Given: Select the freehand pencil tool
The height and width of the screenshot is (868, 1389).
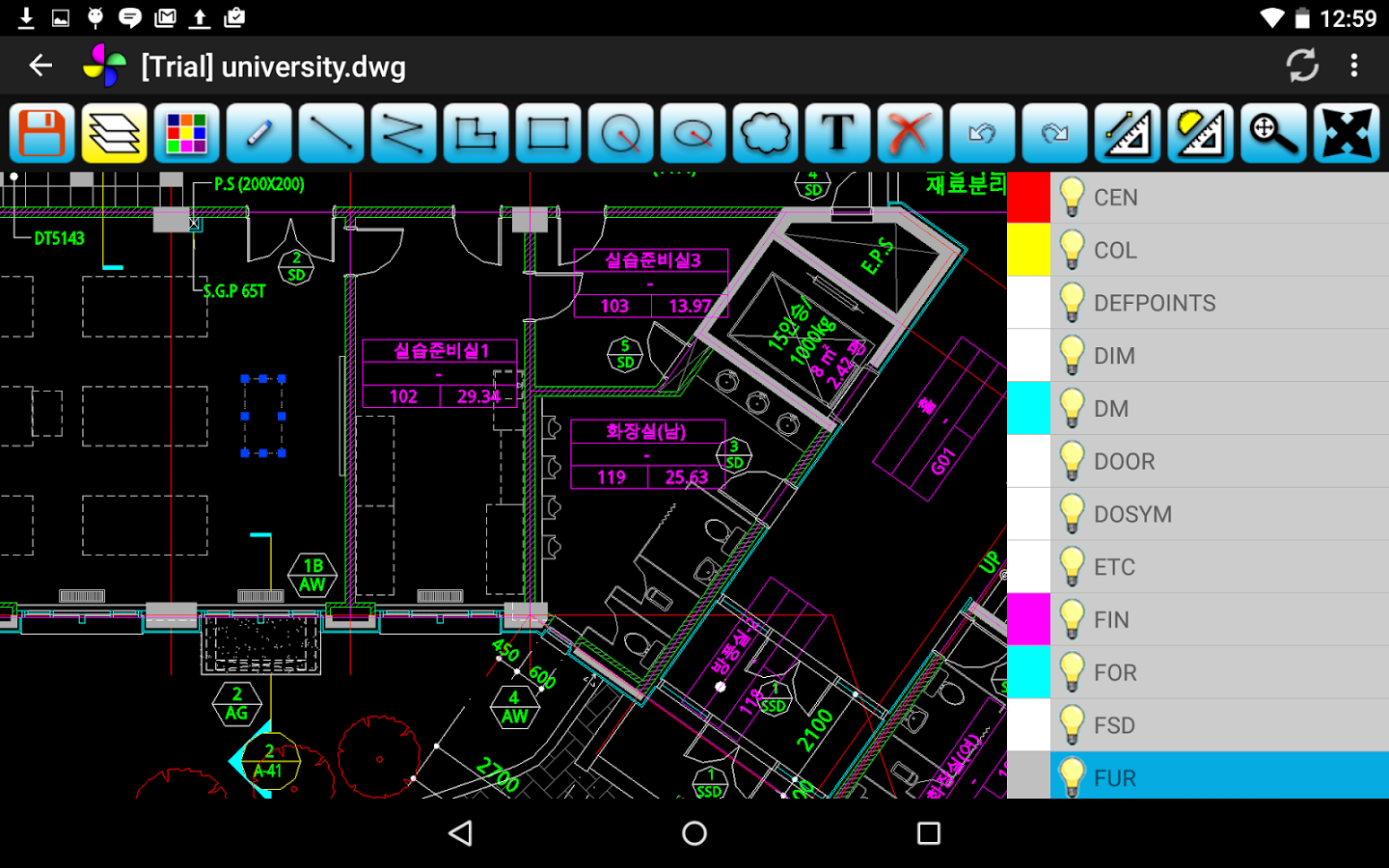Looking at the screenshot, I should point(257,133).
